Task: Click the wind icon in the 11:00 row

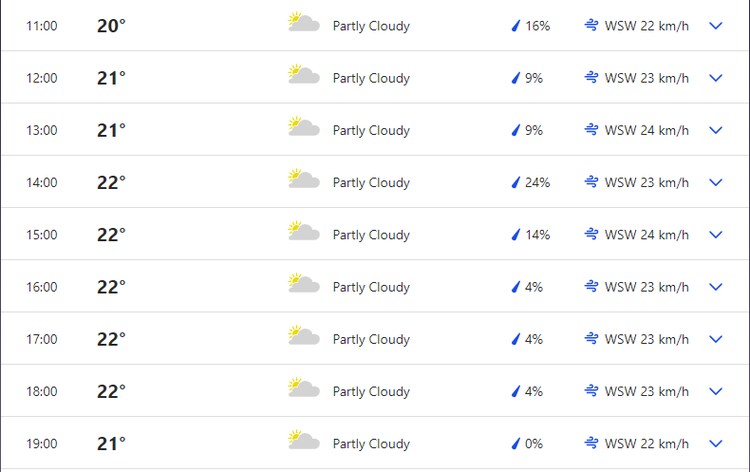Action: pos(592,25)
